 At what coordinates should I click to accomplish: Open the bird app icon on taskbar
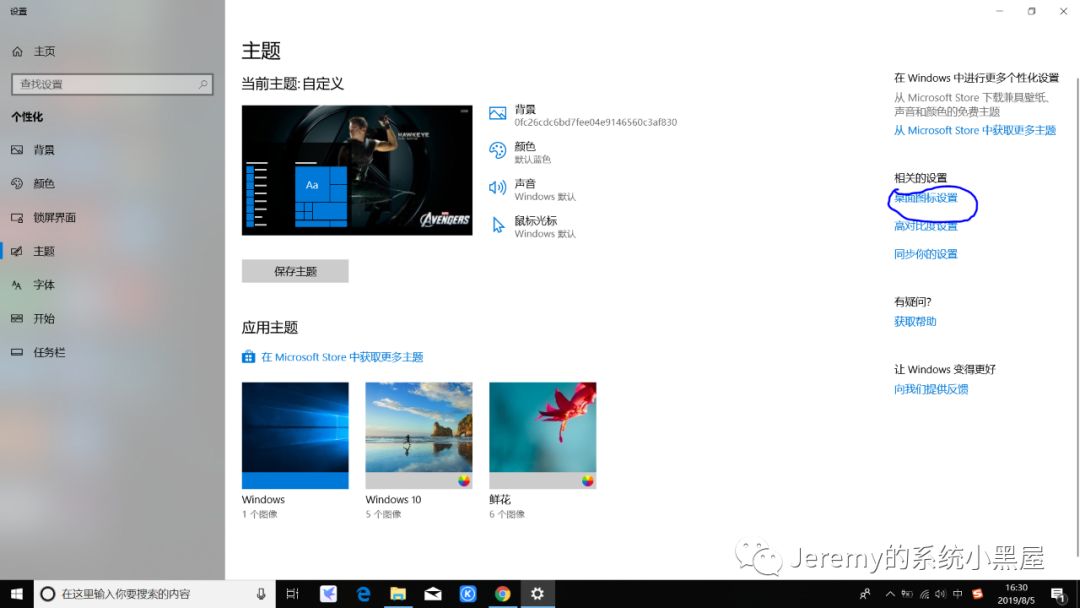(x=329, y=594)
